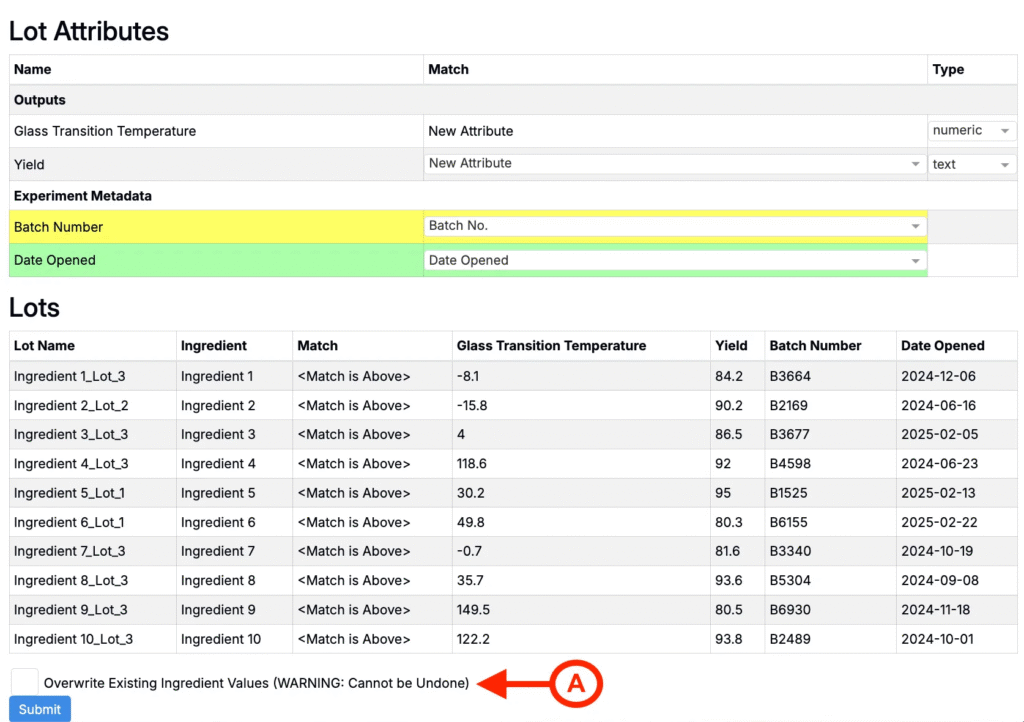1024x722 pixels.
Task: Select the Date Opened column header
Action: coord(941,345)
